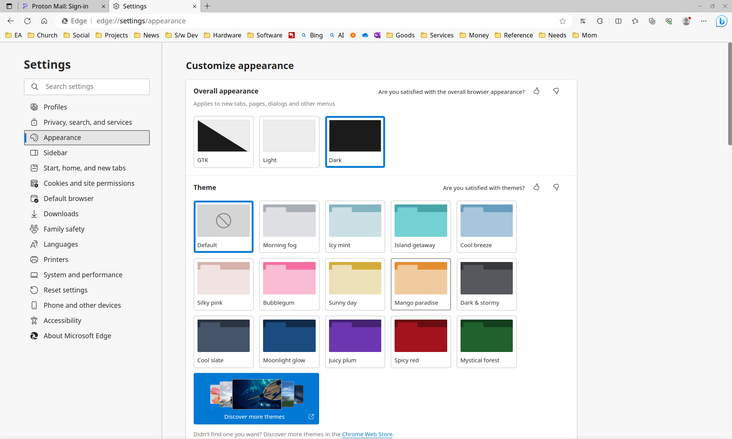Open the Social bookmarks folder
732x439 pixels.
[x=77, y=35]
